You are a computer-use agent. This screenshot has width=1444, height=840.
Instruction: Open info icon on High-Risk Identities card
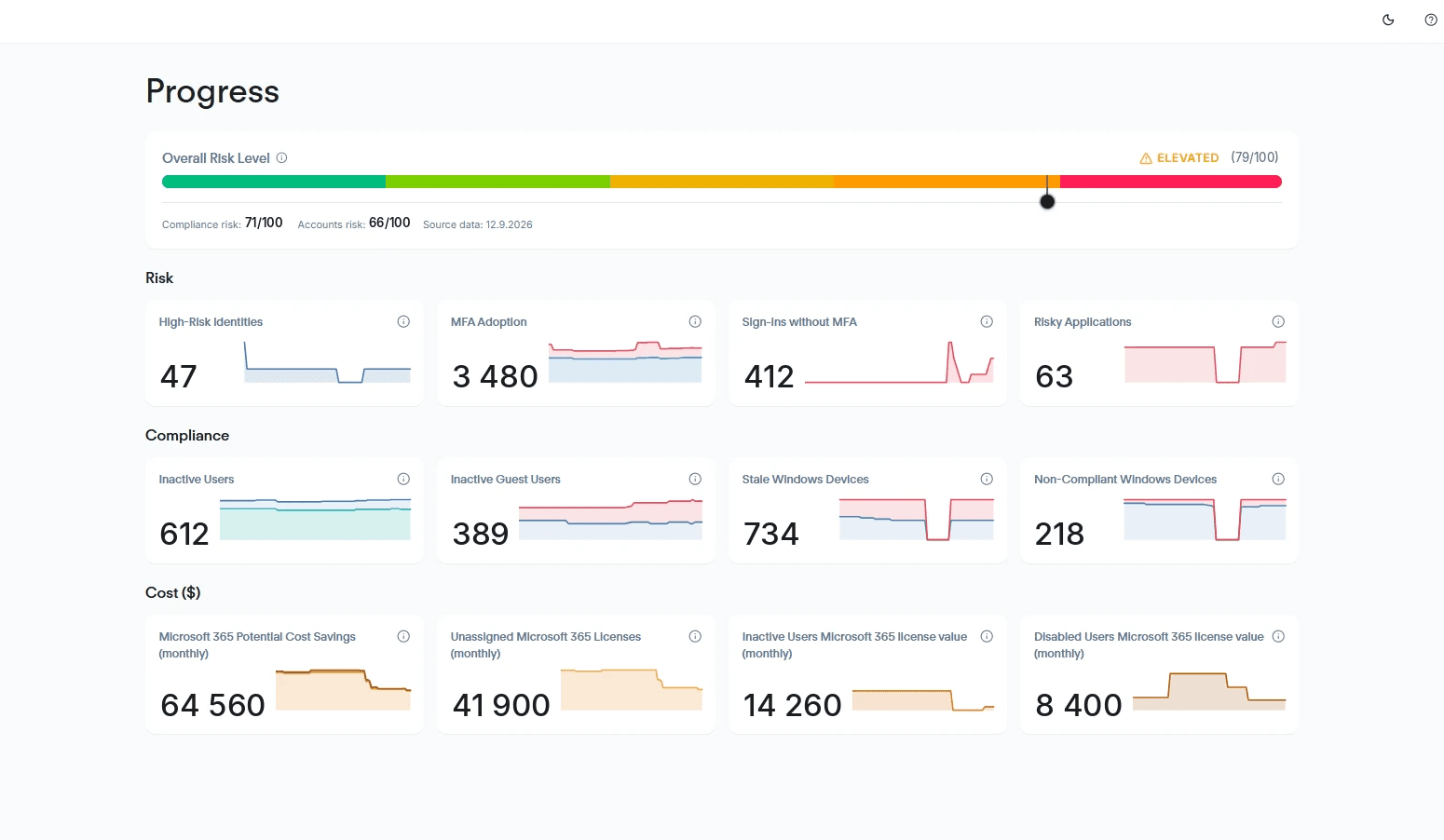(x=403, y=321)
